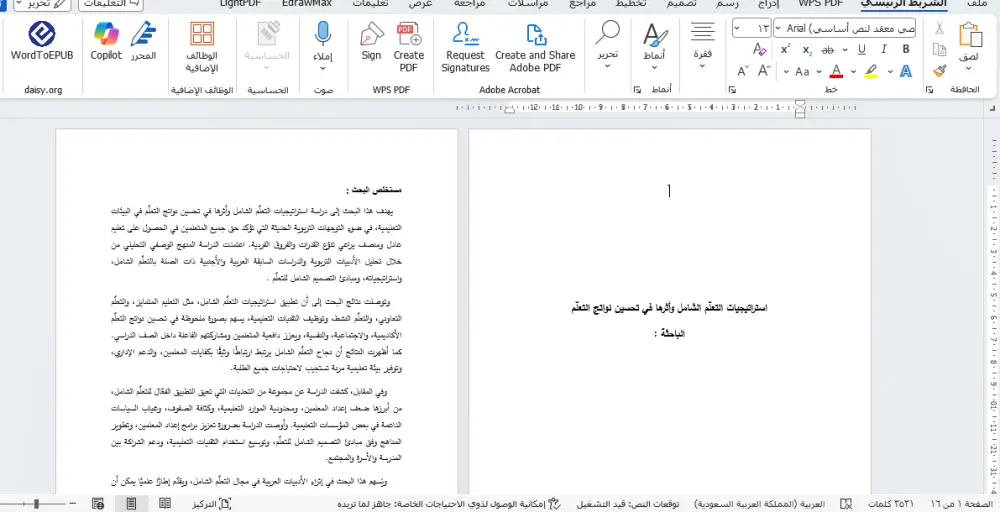Image resolution: width=1000 pixels, height=512 pixels.
Task: Click the zoom slider handle
Action: 36,504
